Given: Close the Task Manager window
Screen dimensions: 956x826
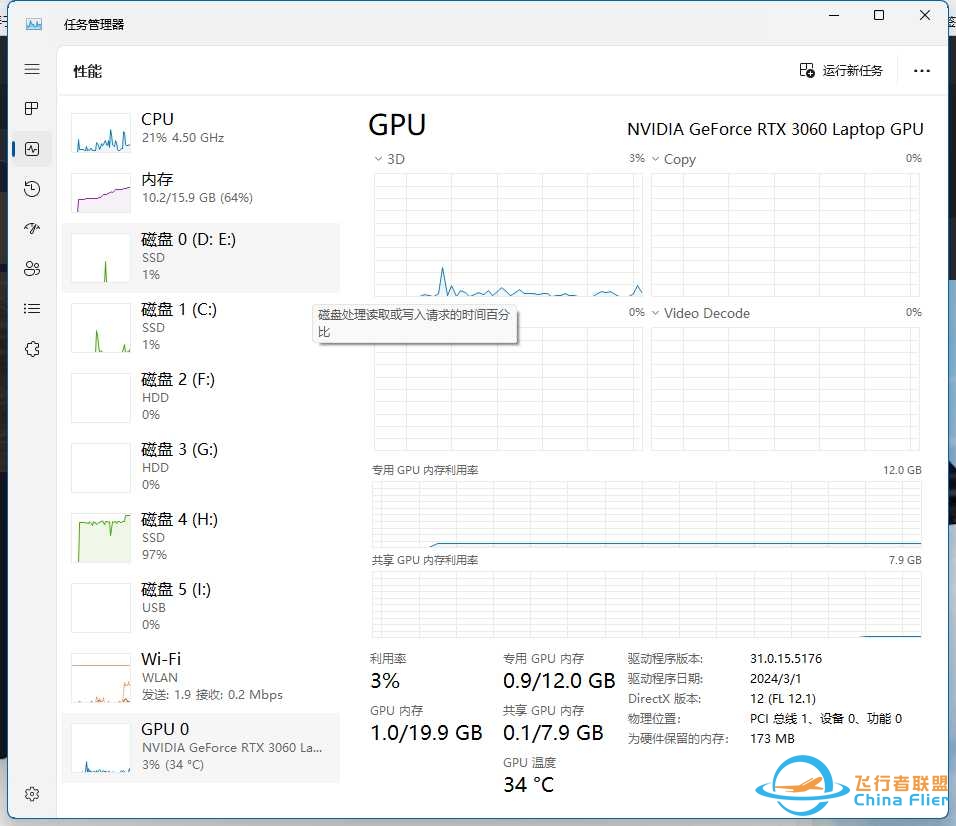Looking at the screenshot, I should [924, 15].
